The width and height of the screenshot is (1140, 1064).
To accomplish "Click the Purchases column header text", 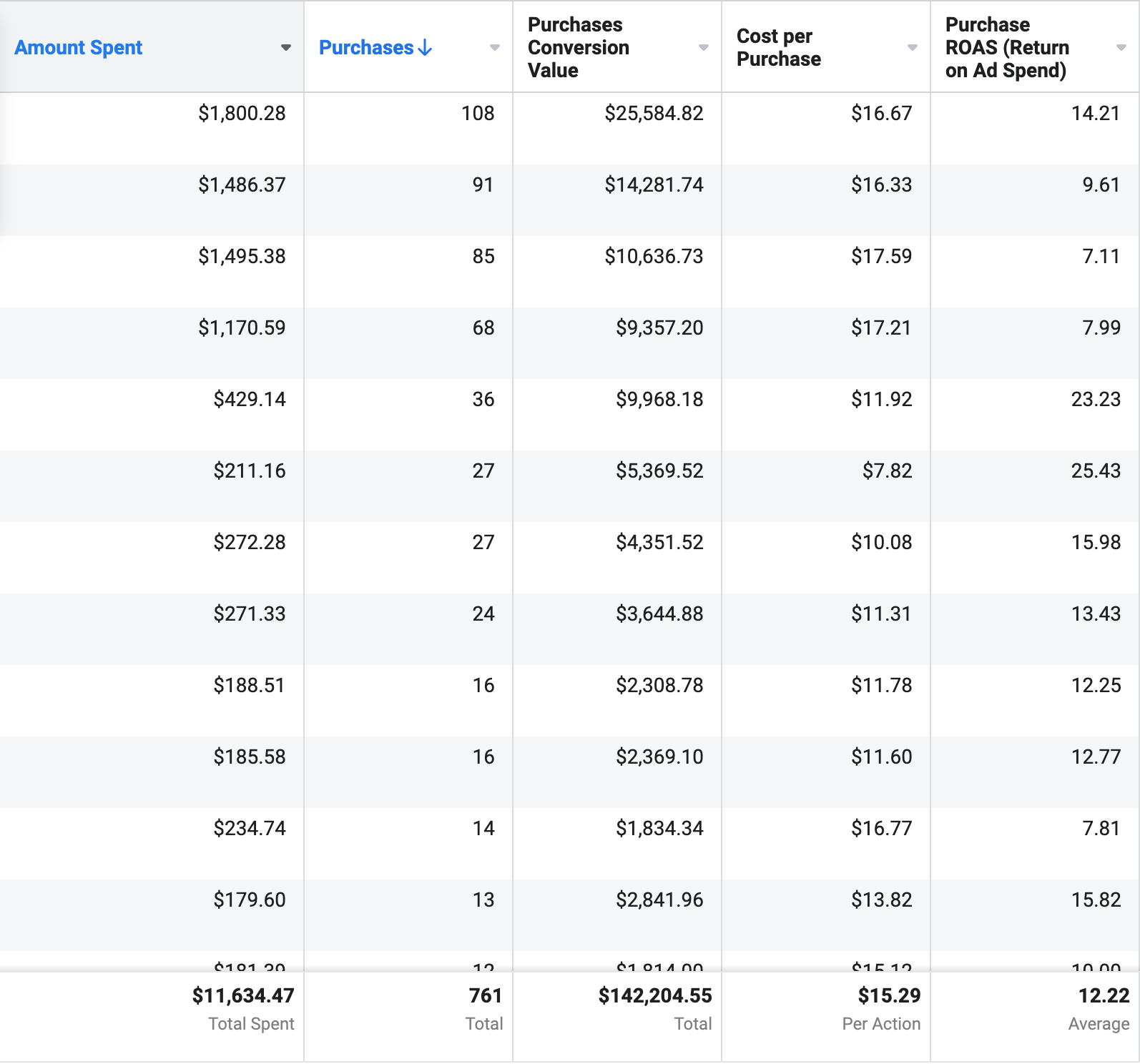I will (366, 48).
